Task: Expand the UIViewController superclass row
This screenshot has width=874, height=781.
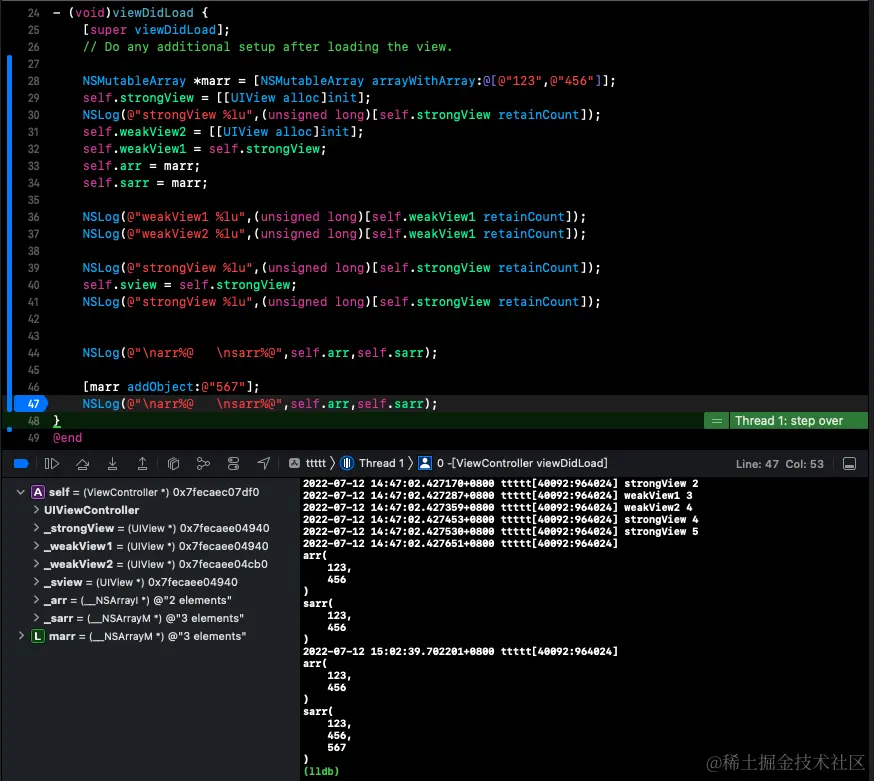Action: click(36, 510)
